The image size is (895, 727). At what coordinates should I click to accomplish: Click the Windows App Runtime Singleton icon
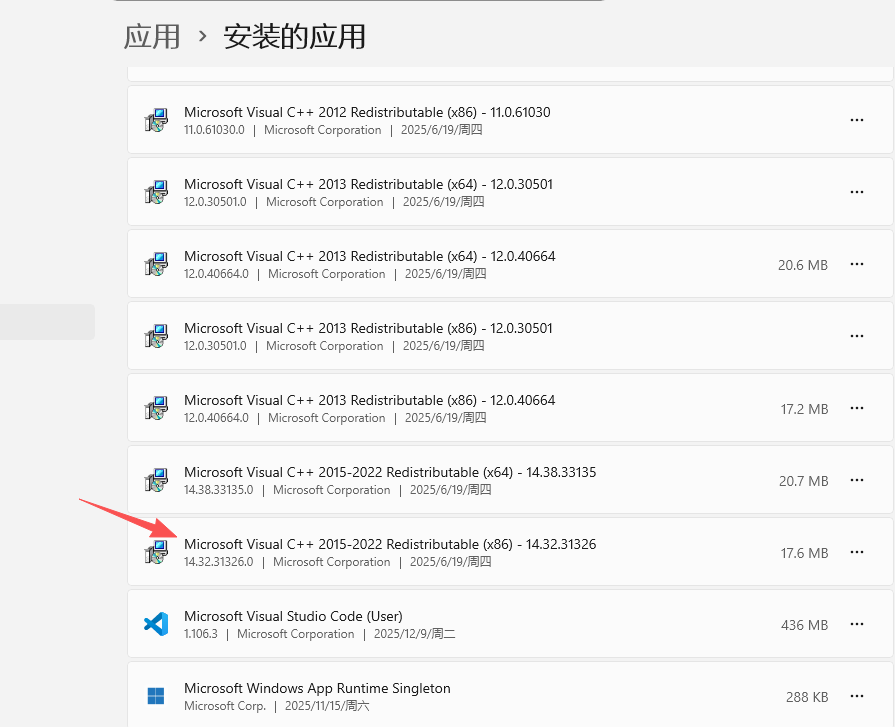click(155, 696)
